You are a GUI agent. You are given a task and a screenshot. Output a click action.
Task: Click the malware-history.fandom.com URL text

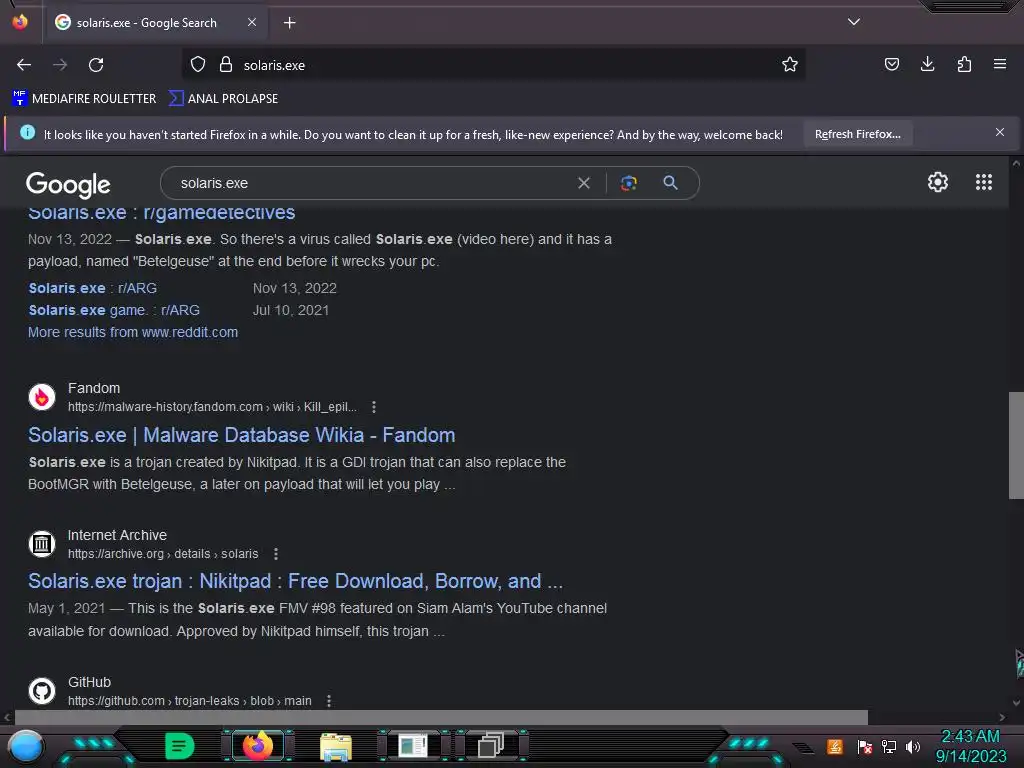(212, 407)
